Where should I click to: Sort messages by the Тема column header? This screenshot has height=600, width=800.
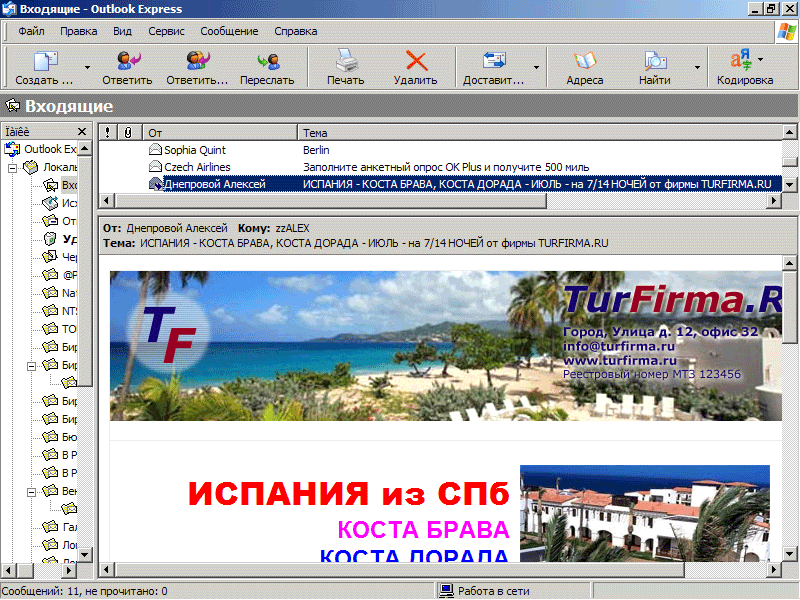[537, 132]
